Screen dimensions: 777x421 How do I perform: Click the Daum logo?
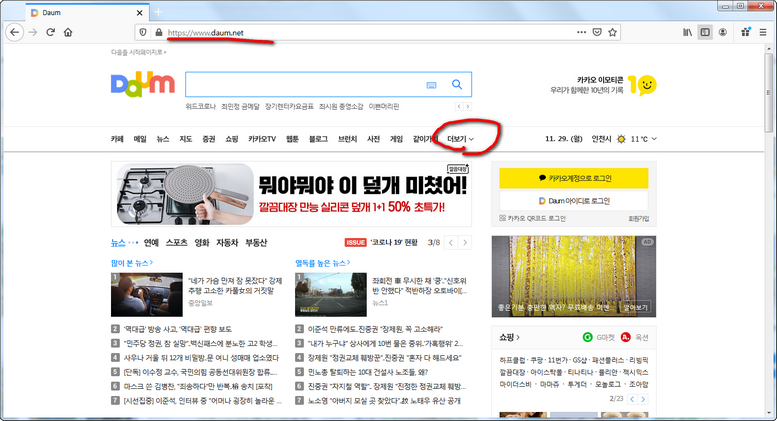pos(143,85)
